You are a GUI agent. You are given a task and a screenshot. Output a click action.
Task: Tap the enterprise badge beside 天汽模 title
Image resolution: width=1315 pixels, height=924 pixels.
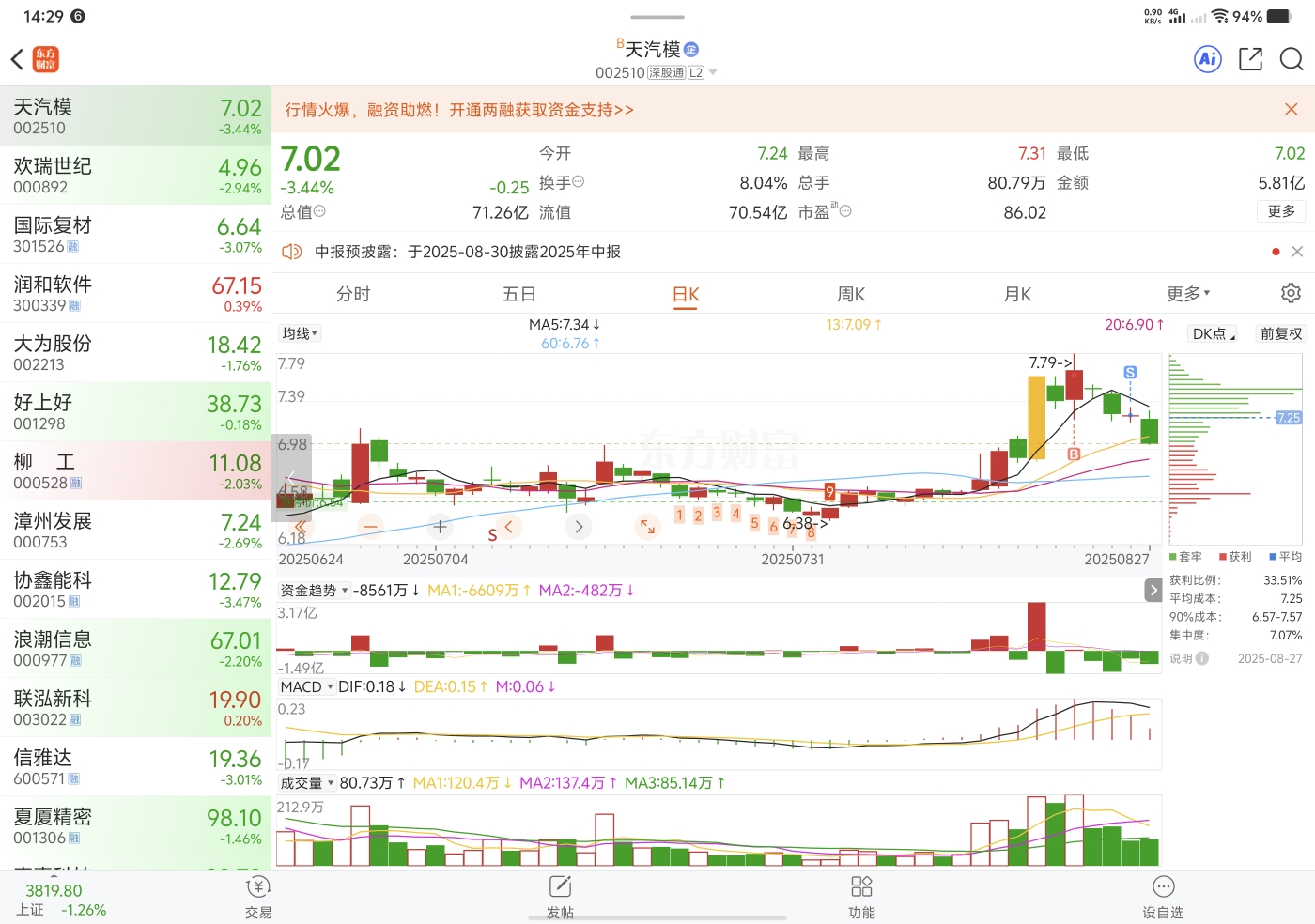pyautogui.click(x=691, y=50)
